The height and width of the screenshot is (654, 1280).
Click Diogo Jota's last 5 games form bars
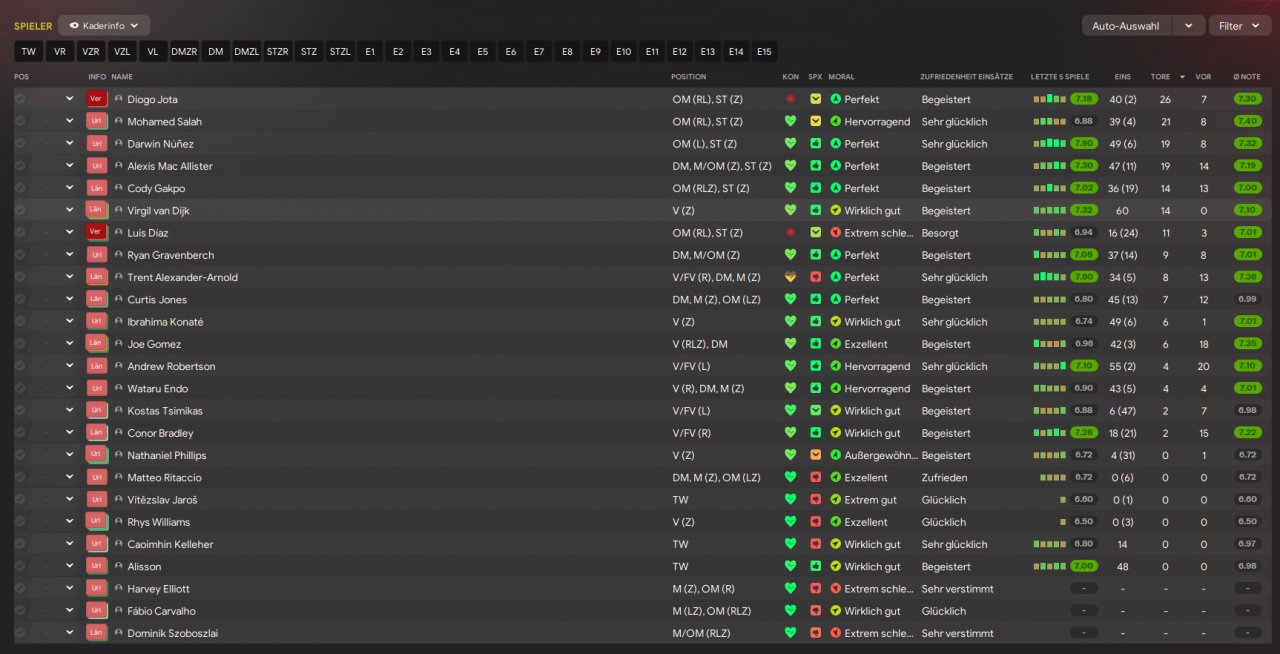point(1049,99)
